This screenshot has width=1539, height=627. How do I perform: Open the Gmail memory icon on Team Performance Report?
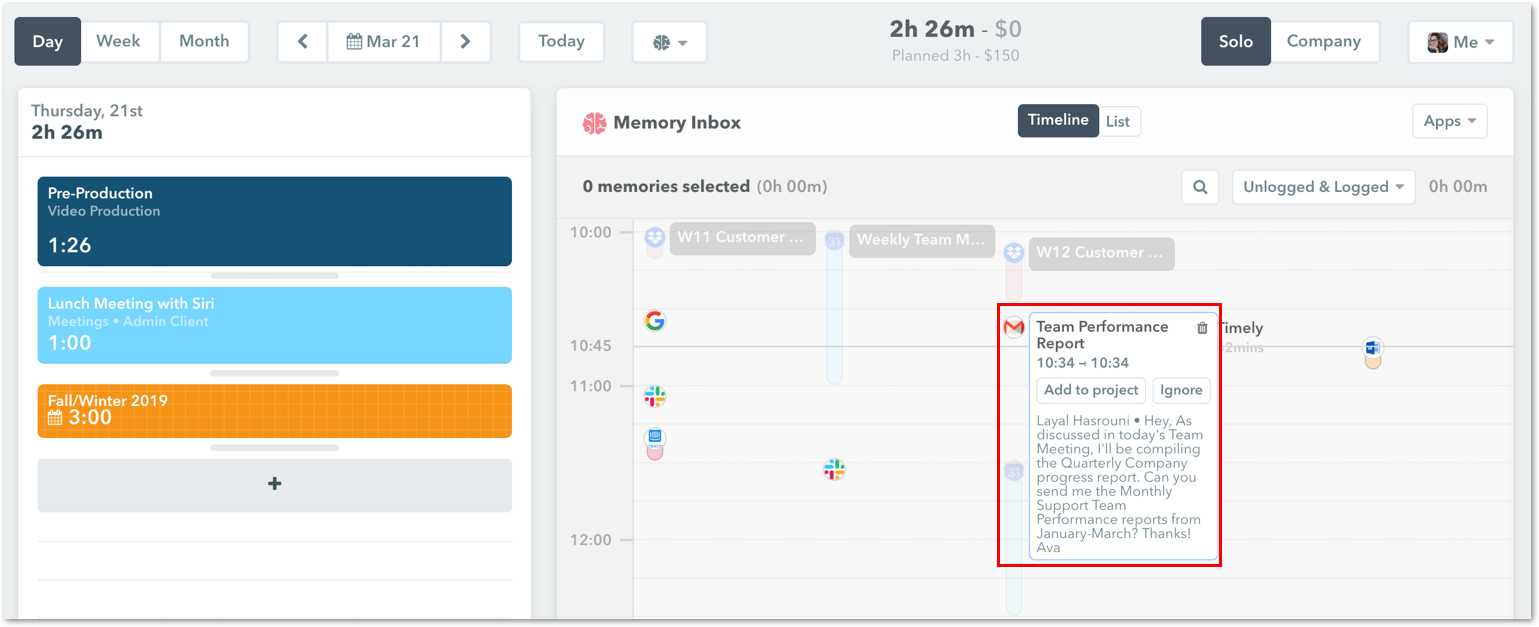coord(1014,327)
